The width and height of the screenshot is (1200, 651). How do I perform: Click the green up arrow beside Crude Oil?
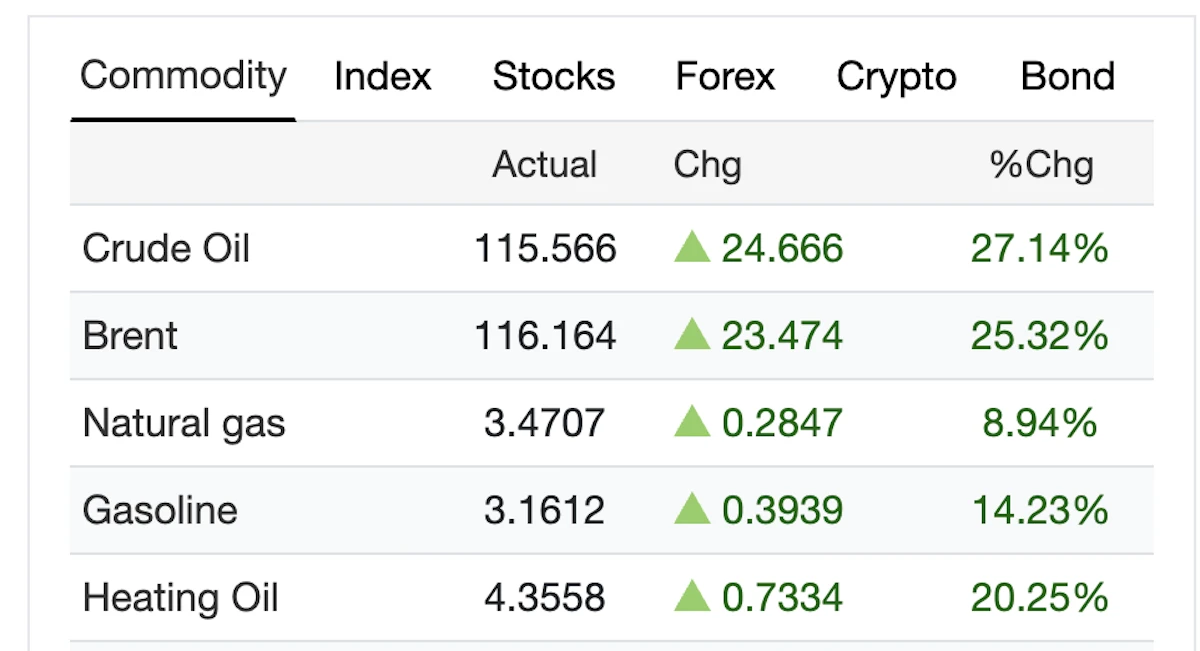pos(692,247)
